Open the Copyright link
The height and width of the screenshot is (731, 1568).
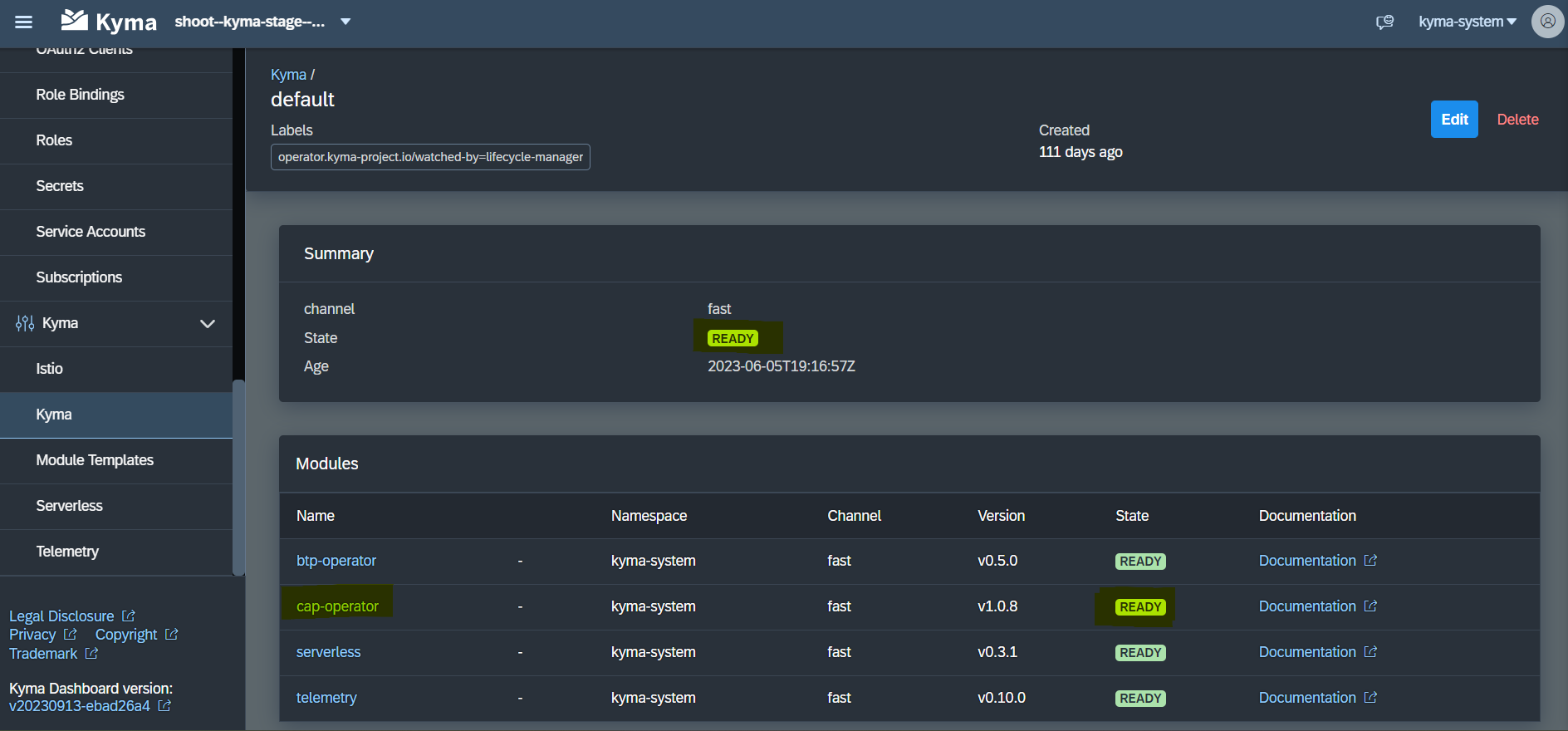126,635
